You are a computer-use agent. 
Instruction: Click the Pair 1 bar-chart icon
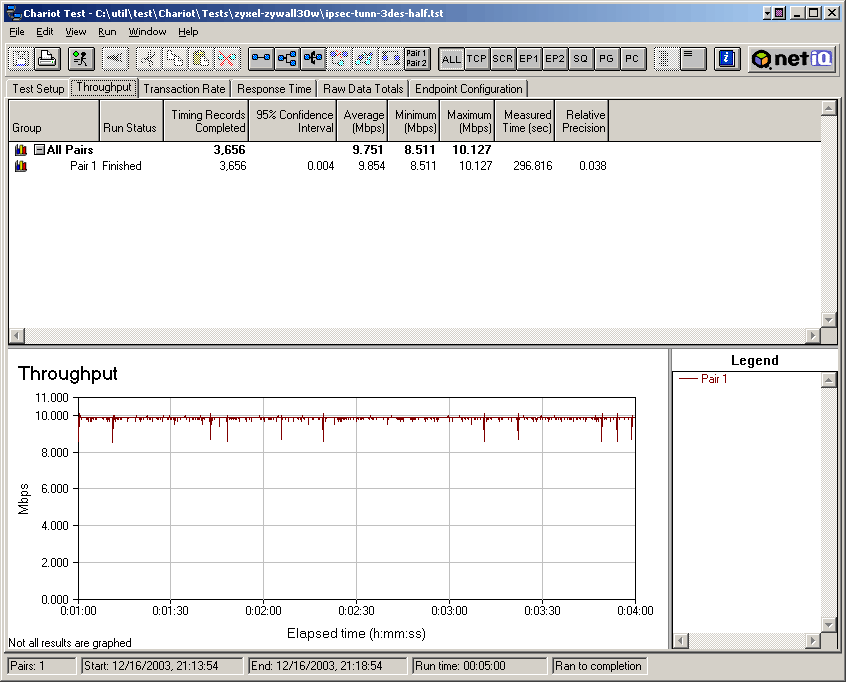coord(20,166)
